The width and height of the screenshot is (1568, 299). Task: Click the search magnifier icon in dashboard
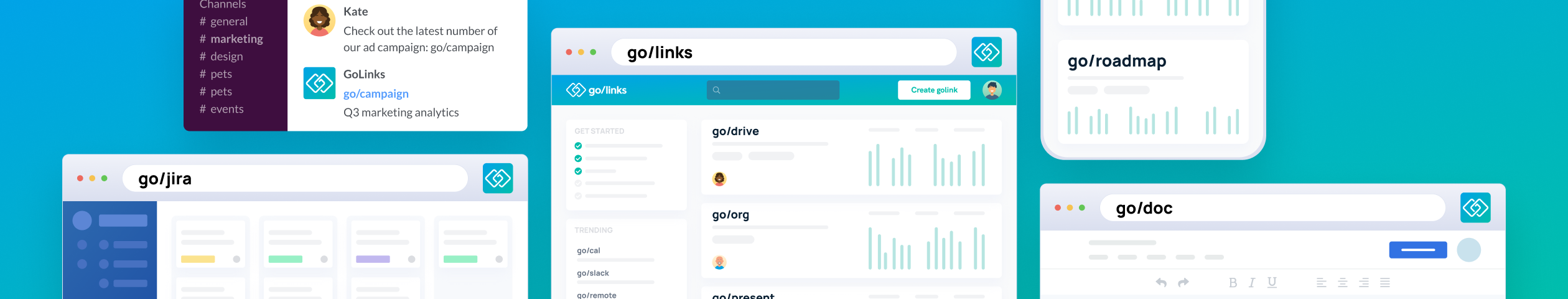coord(716,90)
